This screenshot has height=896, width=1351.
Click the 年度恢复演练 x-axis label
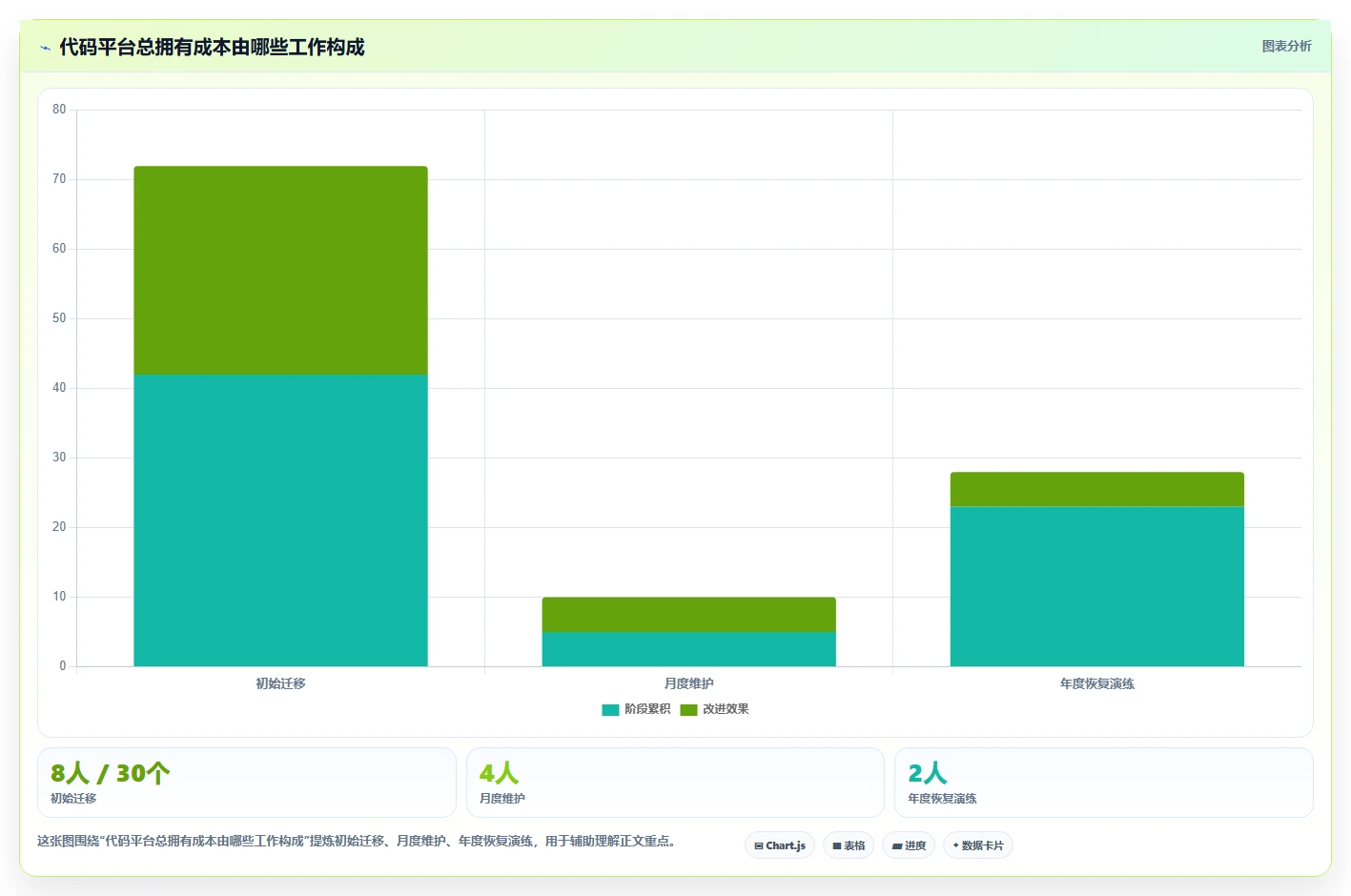[1097, 683]
